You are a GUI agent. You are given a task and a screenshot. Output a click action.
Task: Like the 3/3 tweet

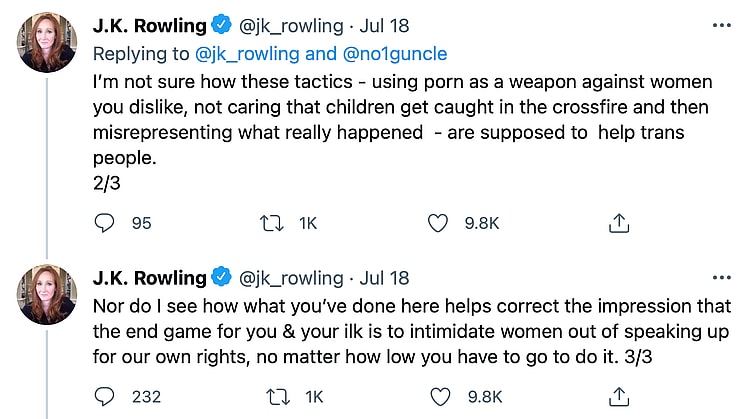(437, 397)
